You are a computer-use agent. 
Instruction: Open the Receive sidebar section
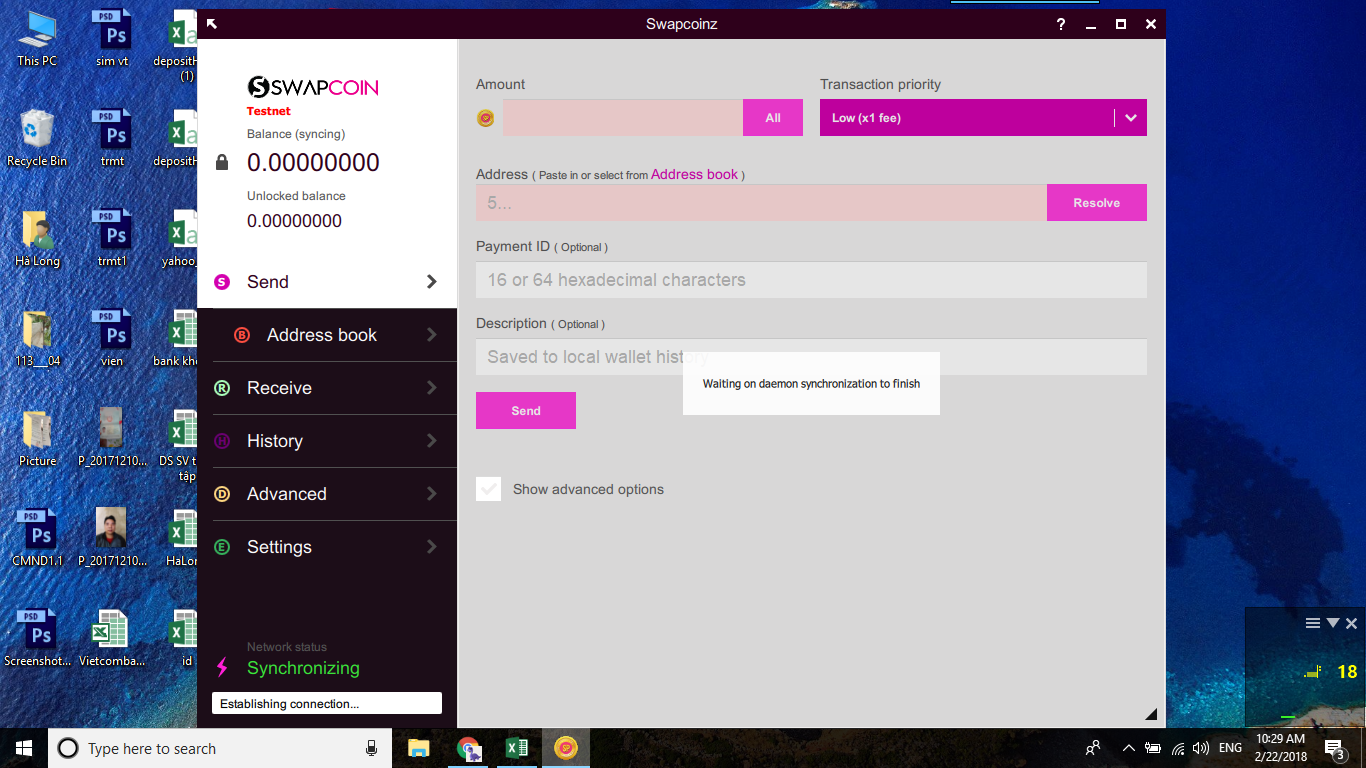click(327, 388)
